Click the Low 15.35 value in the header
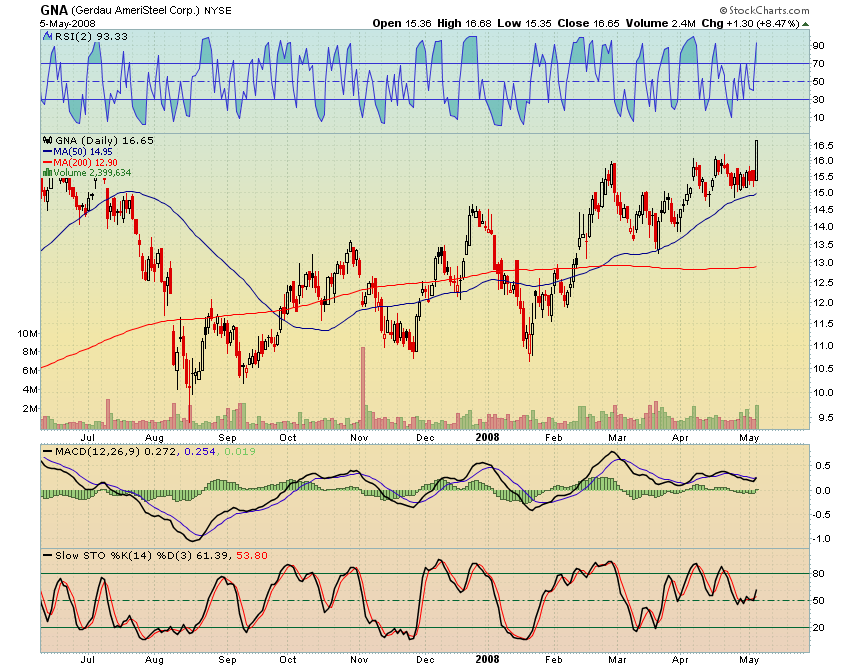The image size is (850, 668). tap(525, 23)
